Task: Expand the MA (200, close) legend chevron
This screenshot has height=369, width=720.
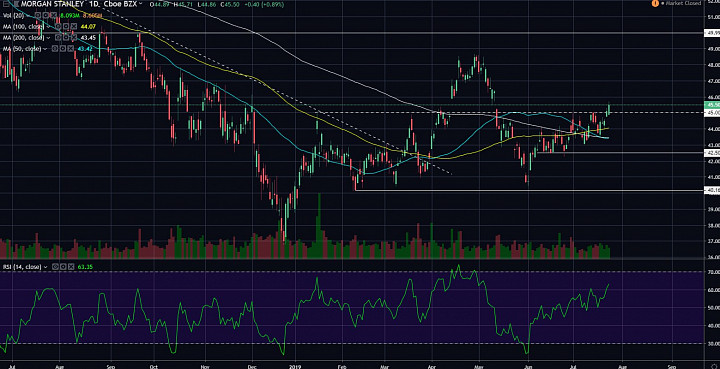Action: point(48,38)
